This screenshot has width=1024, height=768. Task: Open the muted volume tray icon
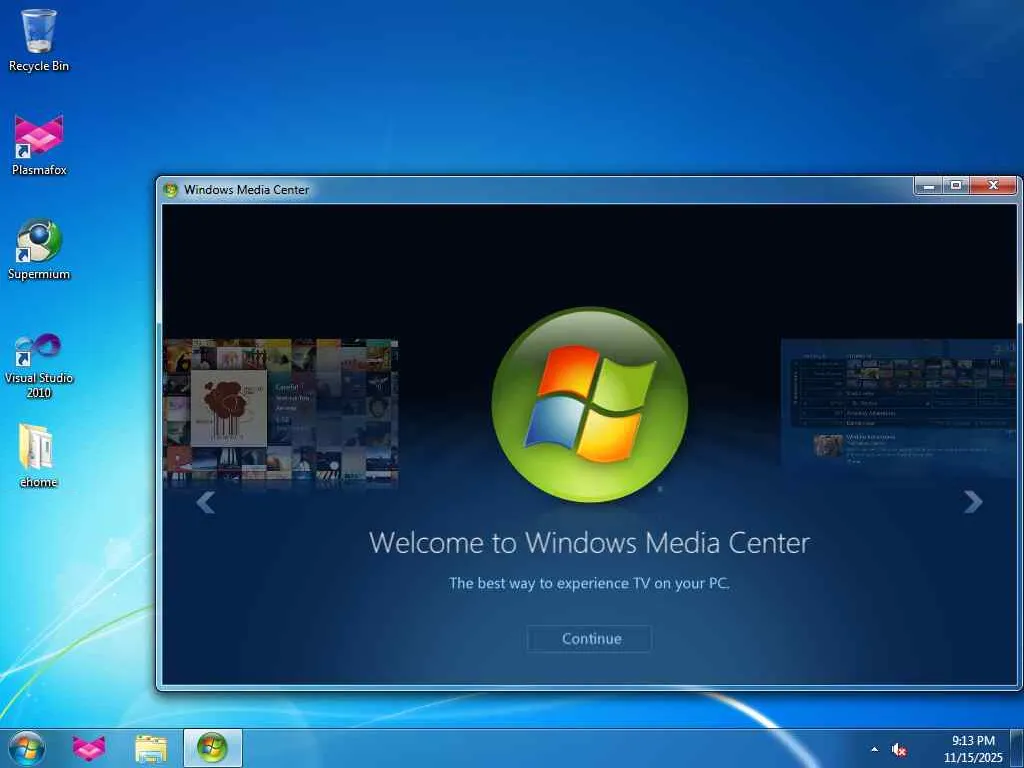pos(899,750)
